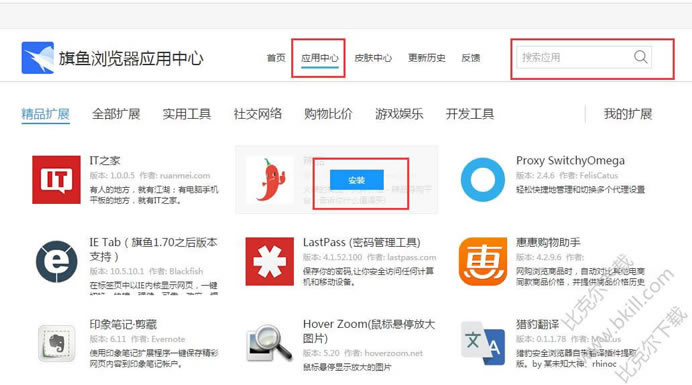
Task: Click the 反馈 nav link
Action: pyautogui.click(x=470, y=58)
